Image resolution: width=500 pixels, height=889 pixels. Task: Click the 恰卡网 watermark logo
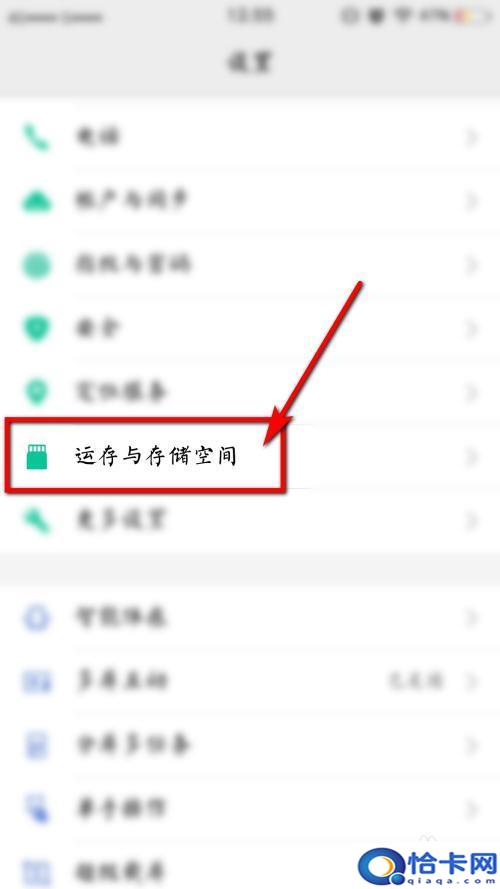tap(428, 866)
